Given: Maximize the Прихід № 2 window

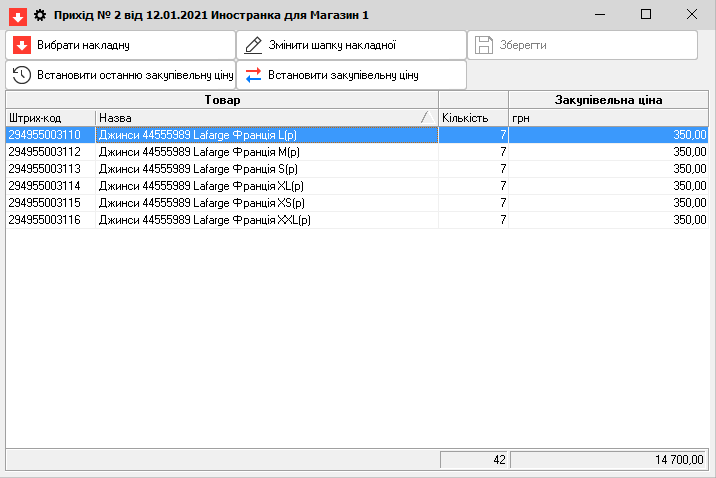Looking at the screenshot, I should (645, 15).
